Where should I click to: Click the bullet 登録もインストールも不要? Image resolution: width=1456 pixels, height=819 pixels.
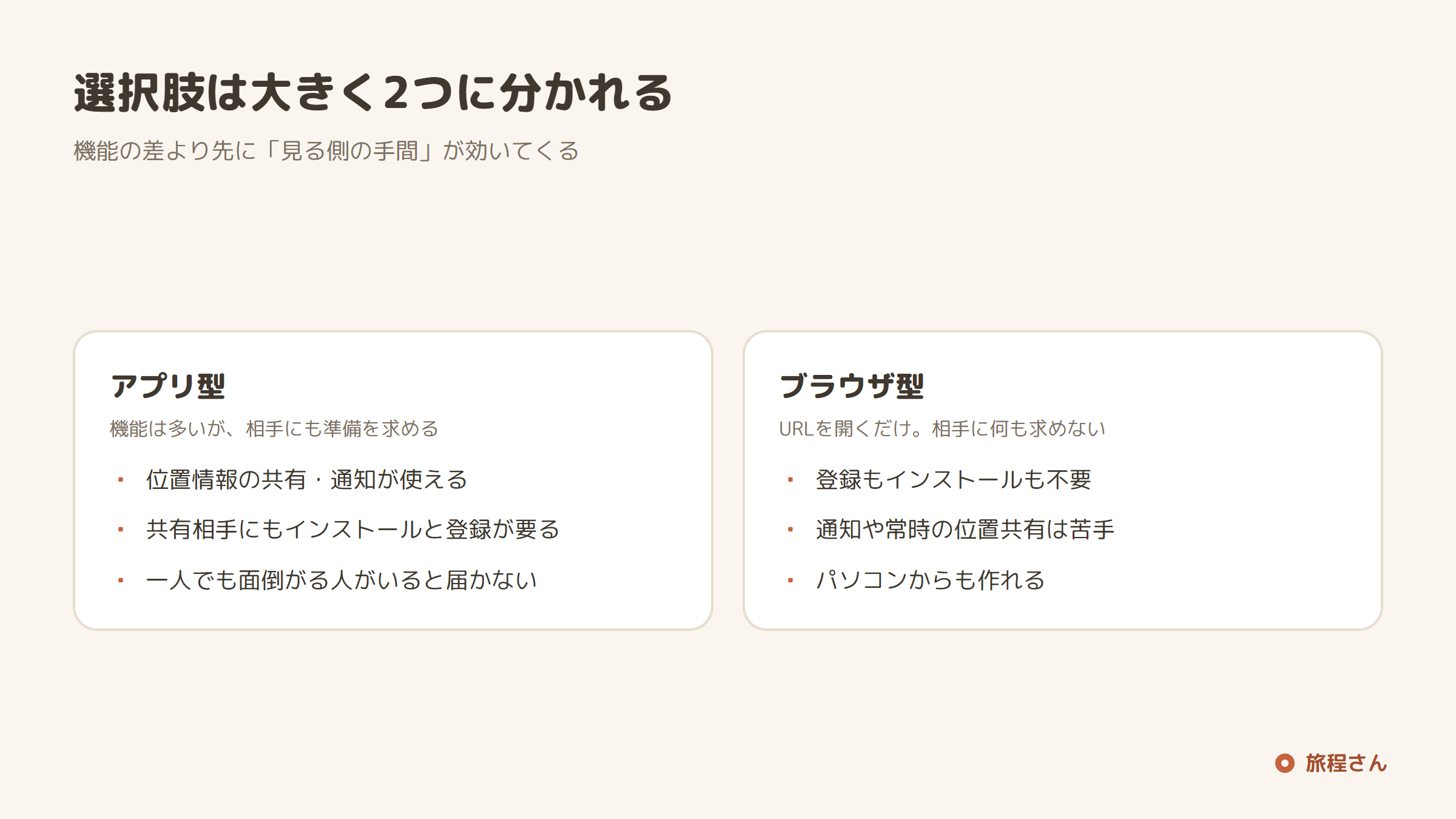click(954, 479)
